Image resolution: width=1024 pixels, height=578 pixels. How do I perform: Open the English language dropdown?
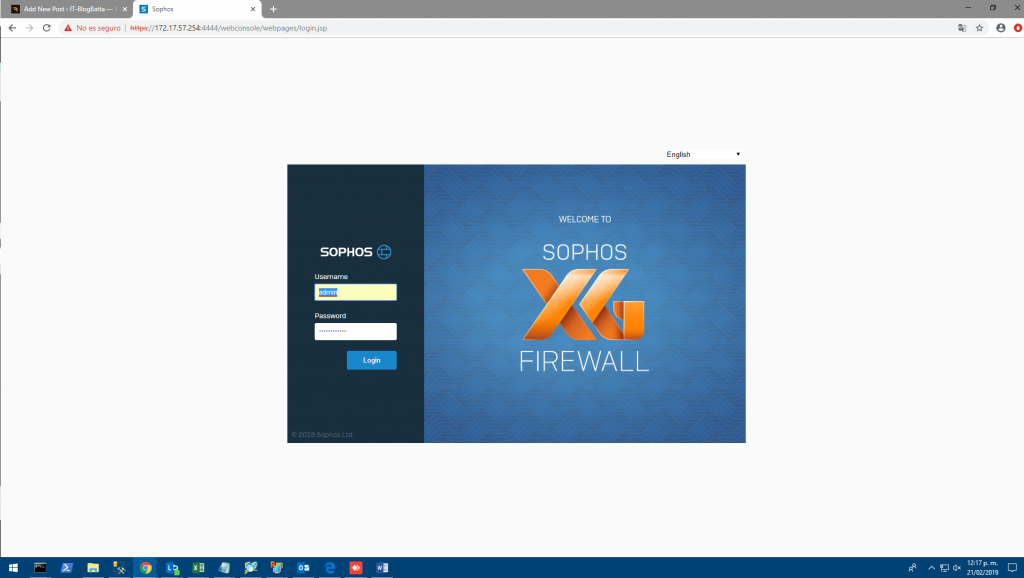[703, 155]
